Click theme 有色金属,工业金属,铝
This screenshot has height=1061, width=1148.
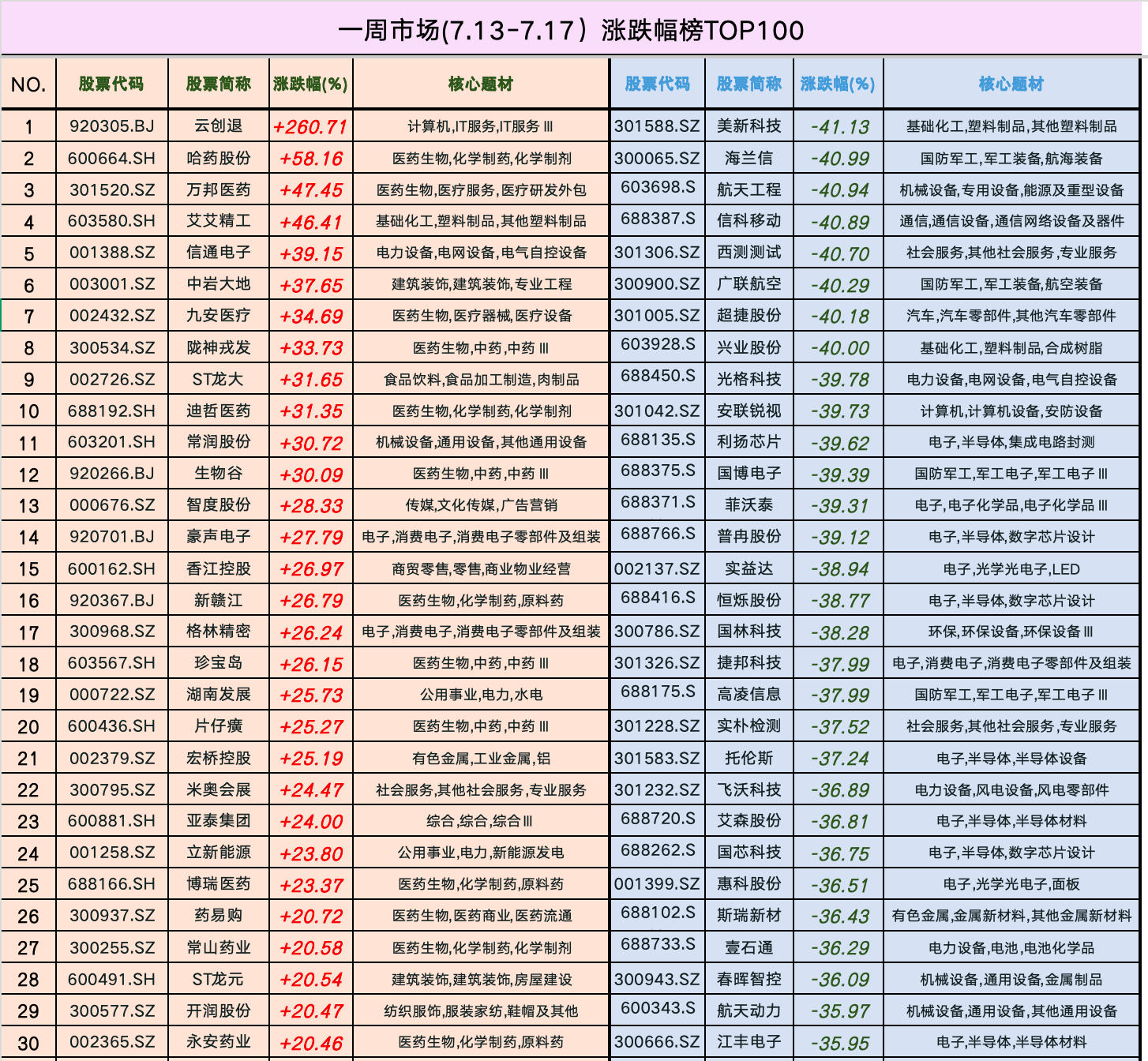481,759
